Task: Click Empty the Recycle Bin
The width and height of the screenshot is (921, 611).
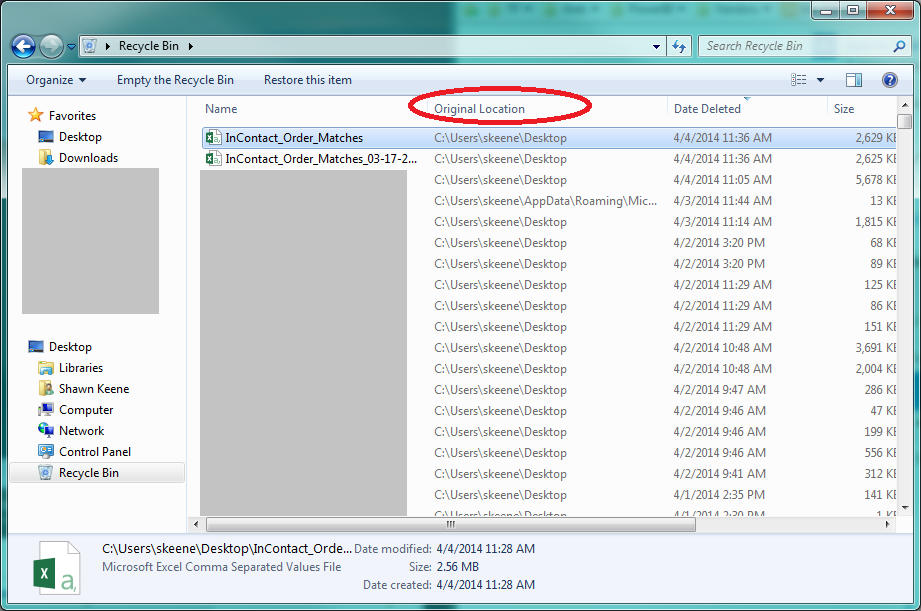Action: (x=175, y=80)
